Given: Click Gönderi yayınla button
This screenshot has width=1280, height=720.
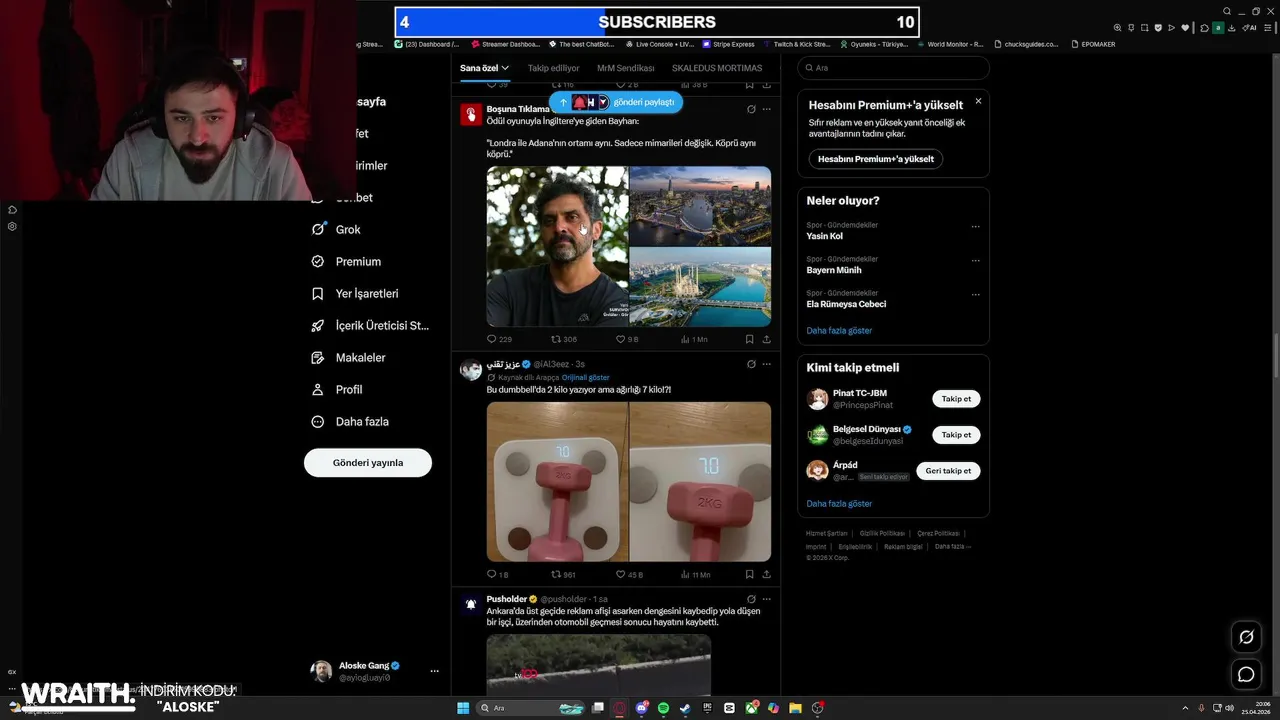Looking at the screenshot, I should tap(368, 463).
